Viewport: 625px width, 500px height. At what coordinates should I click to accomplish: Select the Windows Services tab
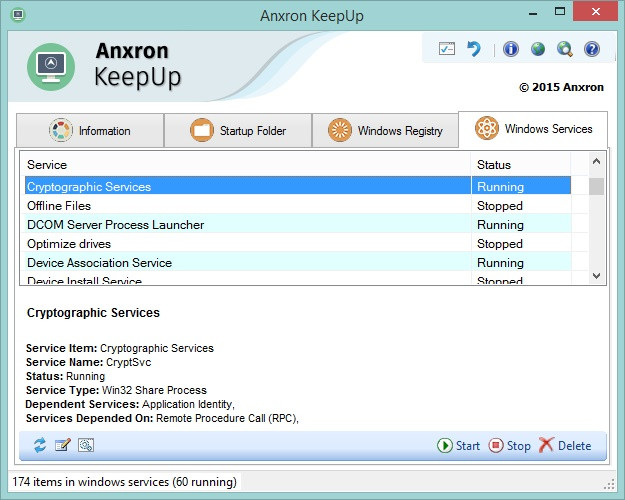(x=533, y=129)
